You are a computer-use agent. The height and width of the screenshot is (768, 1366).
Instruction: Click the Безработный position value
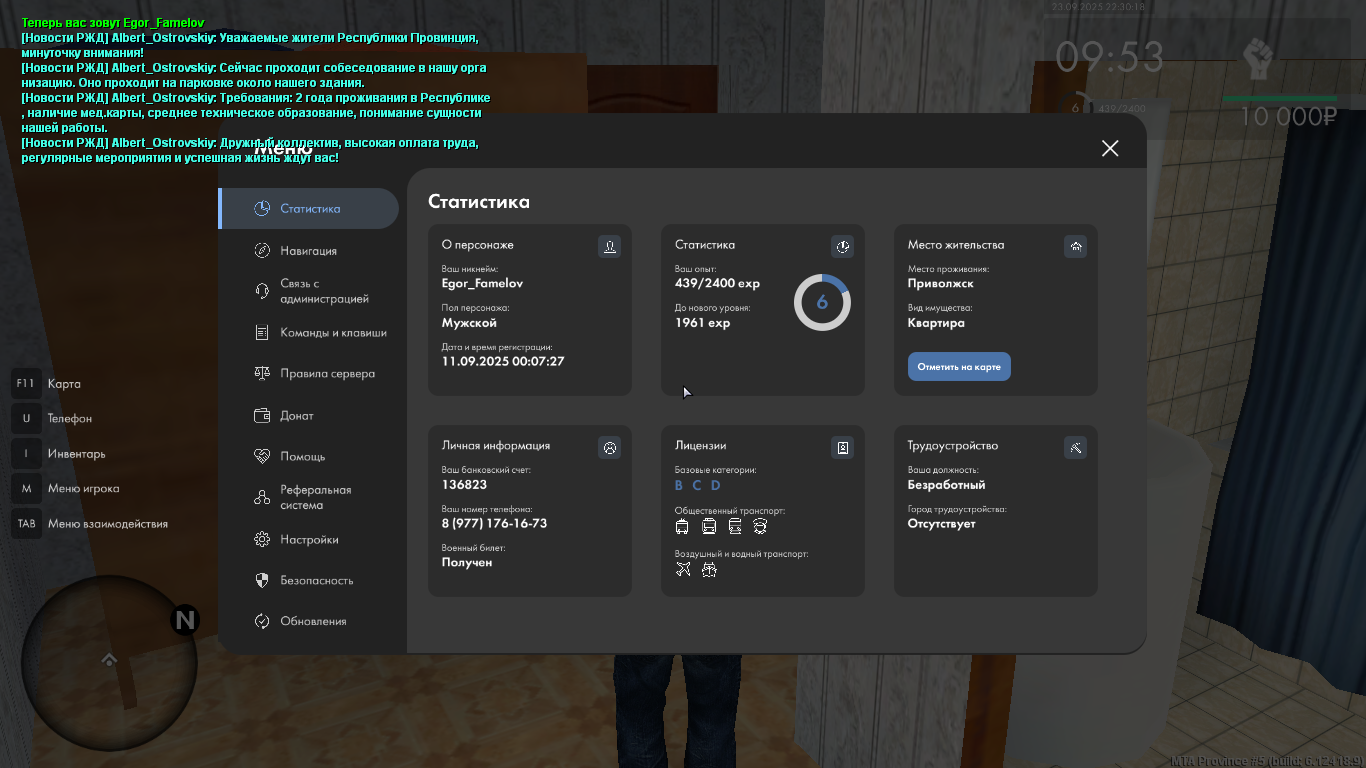947,485
